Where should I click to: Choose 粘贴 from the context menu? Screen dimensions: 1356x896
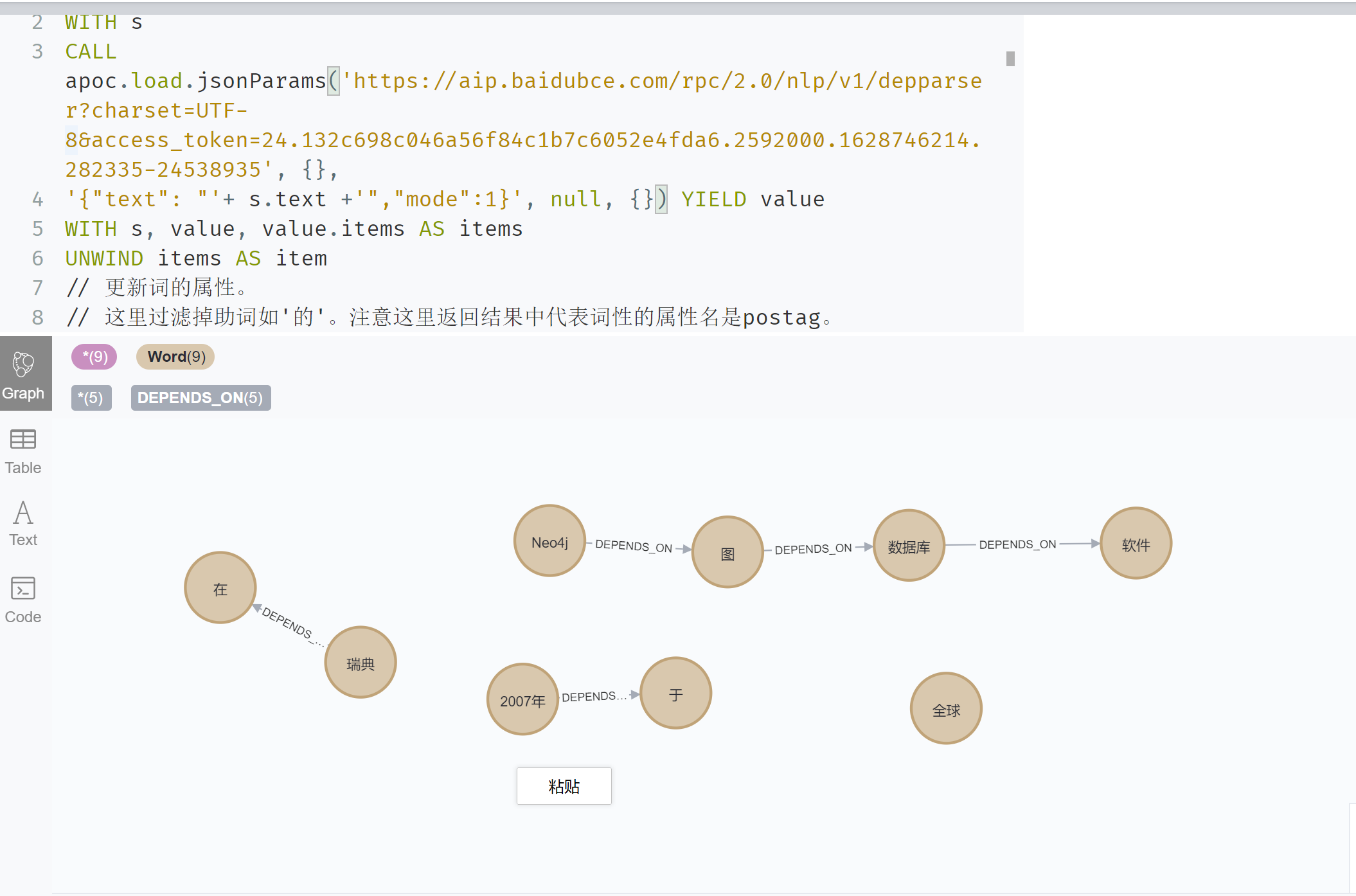pyautogui.click(x=564, y=785)
